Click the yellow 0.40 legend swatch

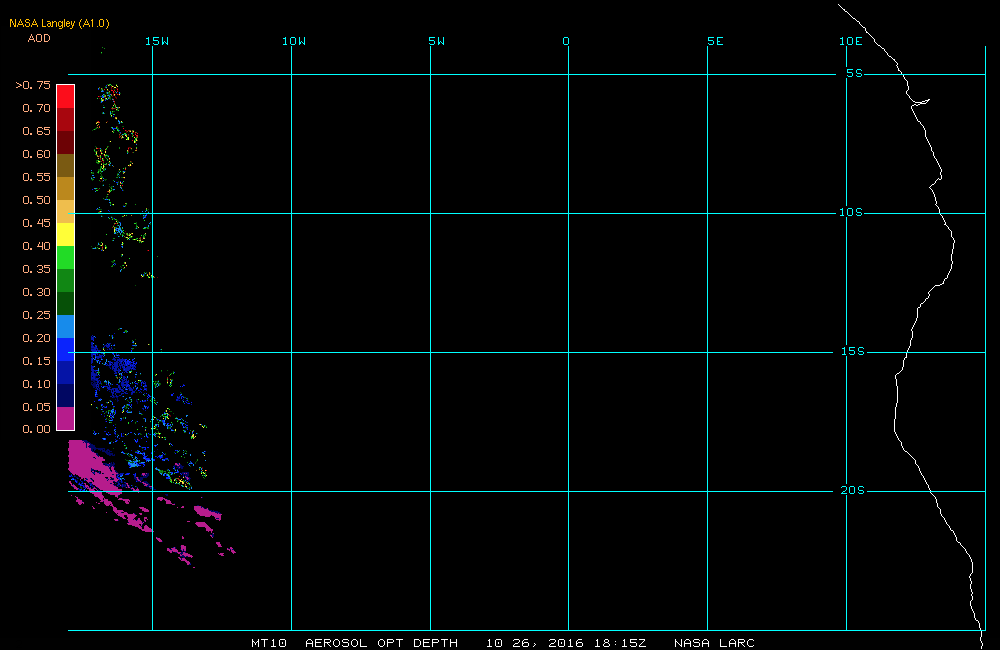(x=66, y=234)
